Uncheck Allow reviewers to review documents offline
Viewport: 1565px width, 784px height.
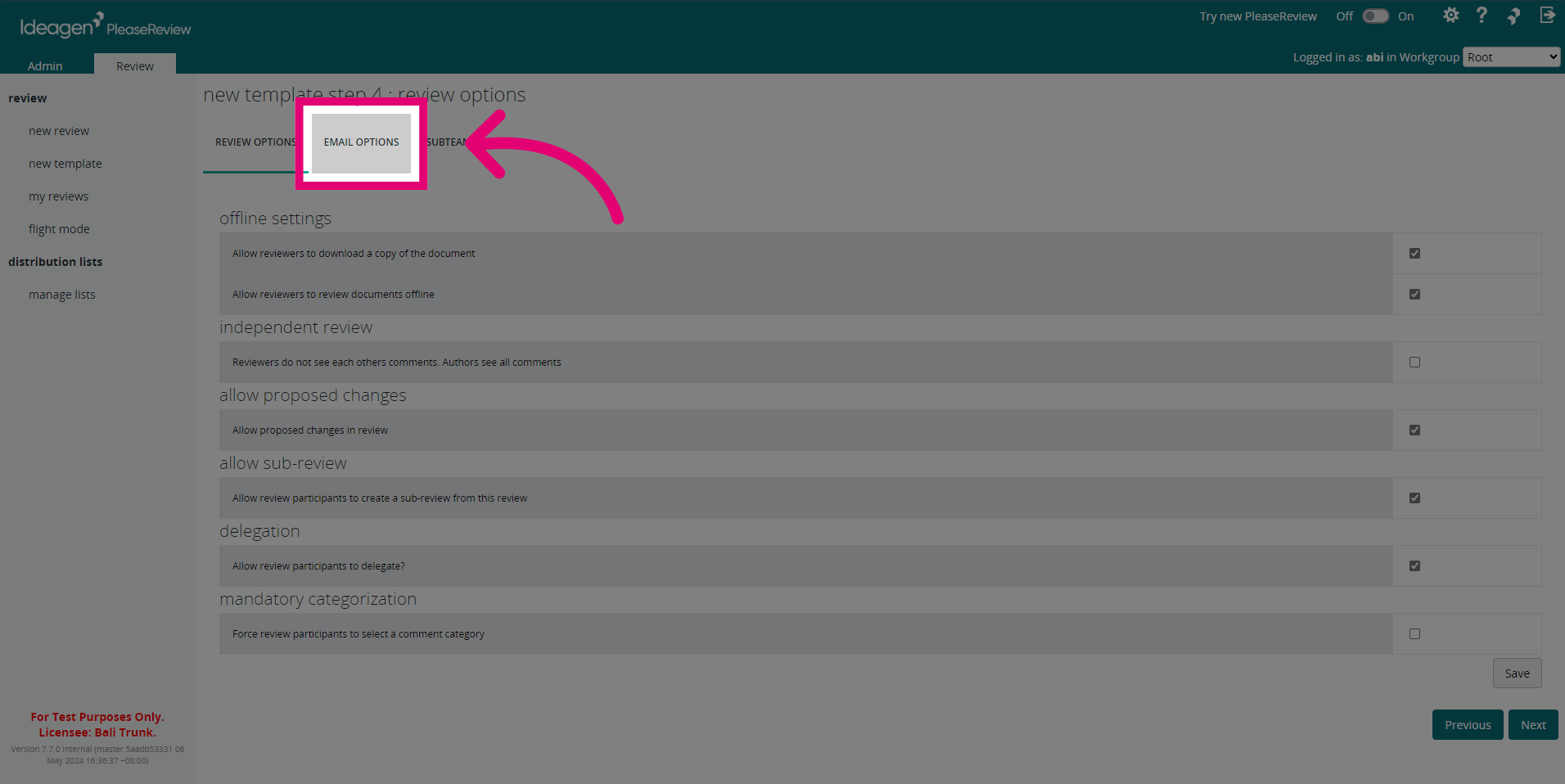tap(1414, 295)
